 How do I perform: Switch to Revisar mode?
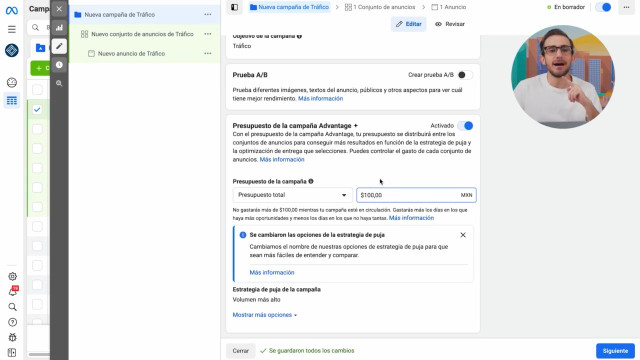pyautogui.click(x=450, y=24)
